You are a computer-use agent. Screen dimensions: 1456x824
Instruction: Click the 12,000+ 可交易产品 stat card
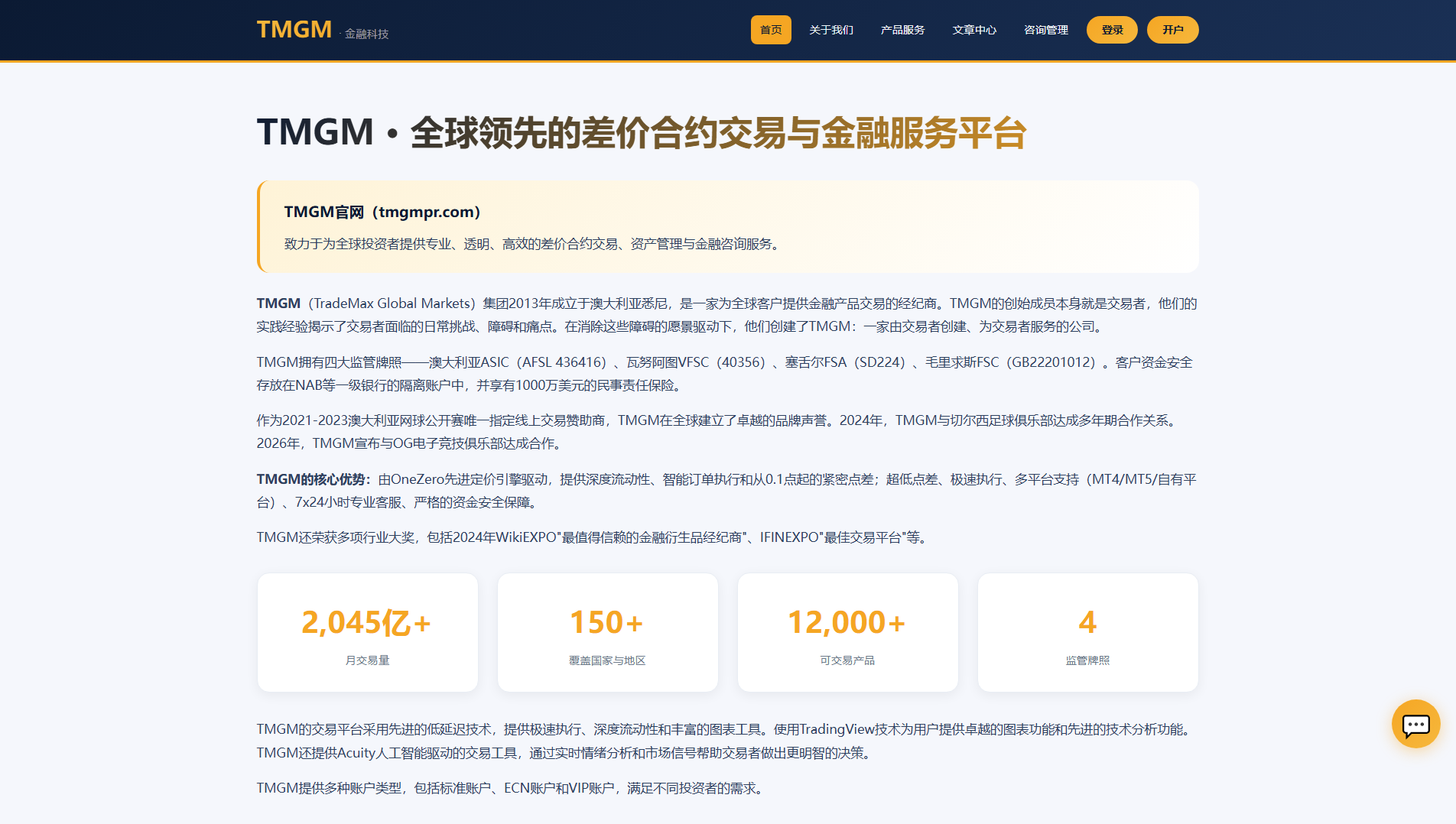848,633
